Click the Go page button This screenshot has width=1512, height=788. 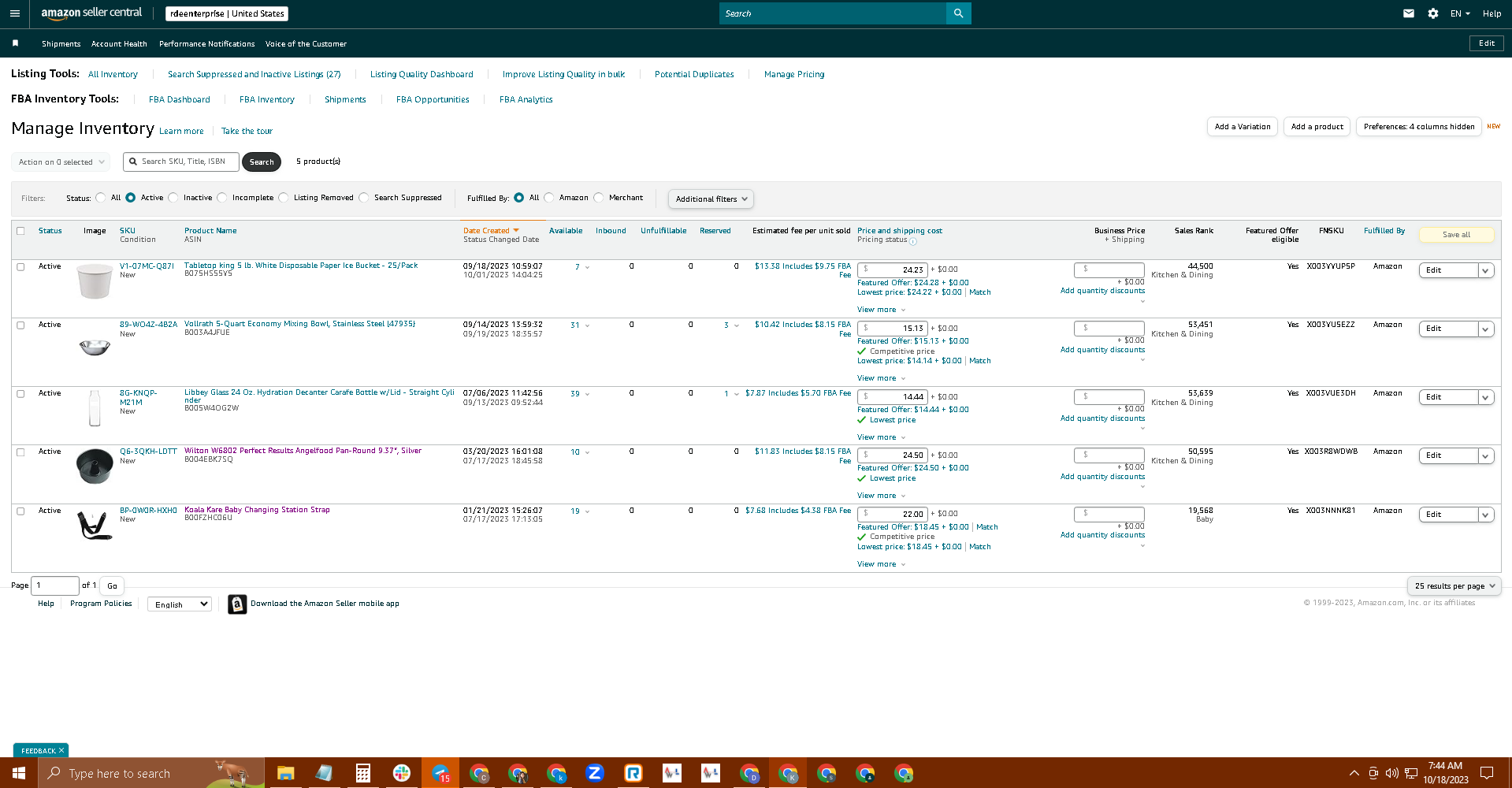(x=112, y=585)
